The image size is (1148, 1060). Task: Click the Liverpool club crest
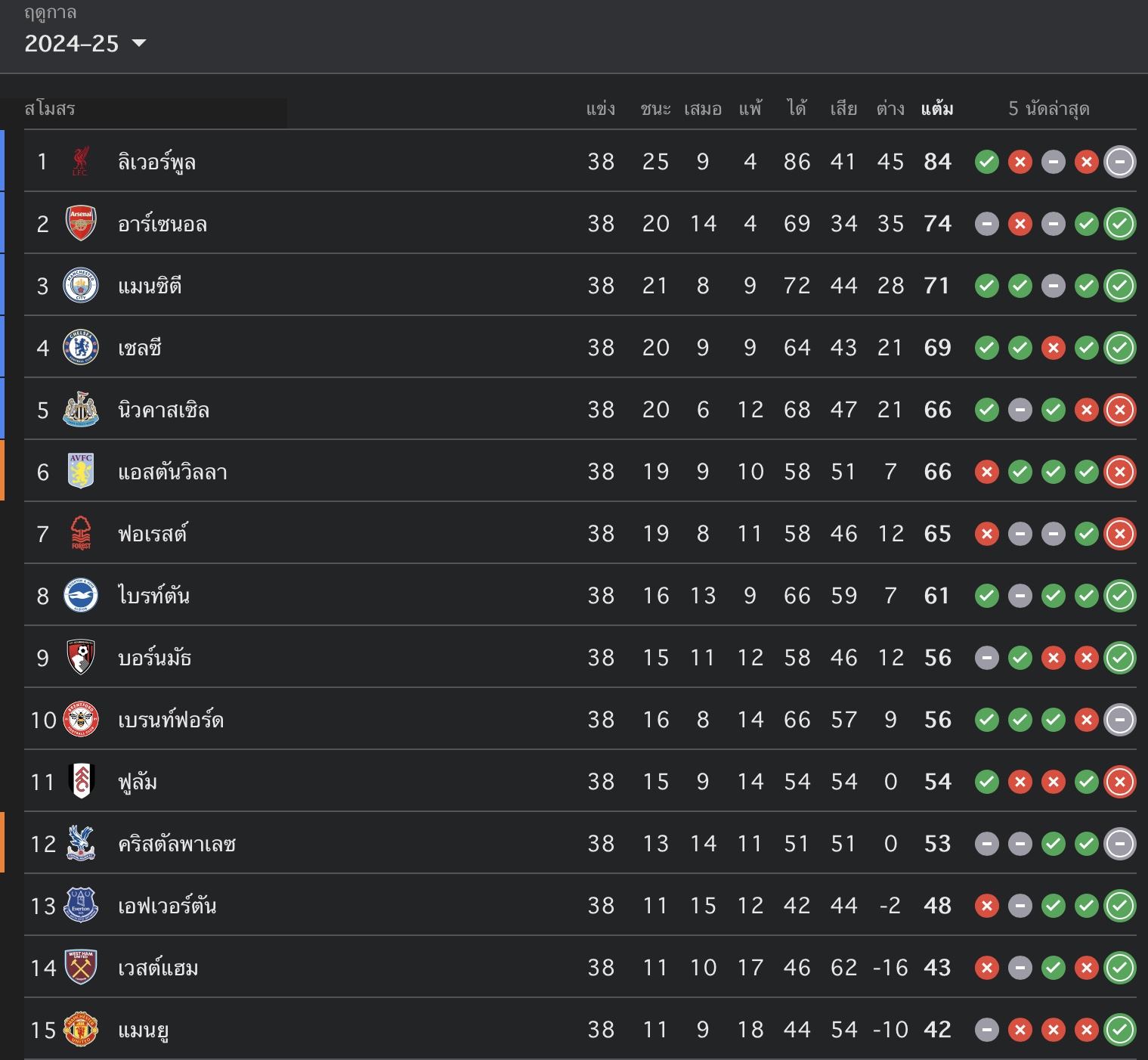80,161
